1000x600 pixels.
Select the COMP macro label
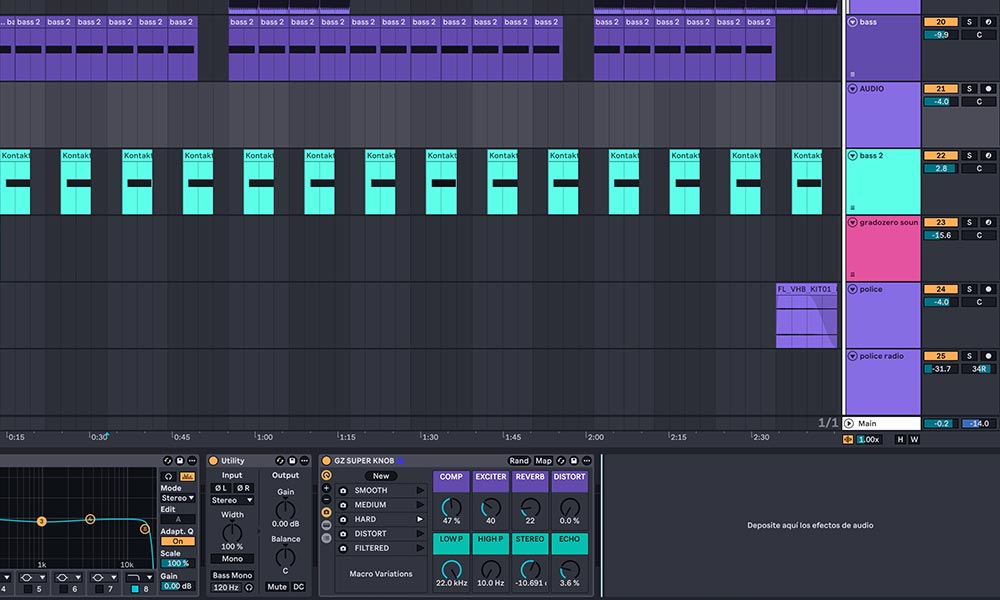(451, 477)
